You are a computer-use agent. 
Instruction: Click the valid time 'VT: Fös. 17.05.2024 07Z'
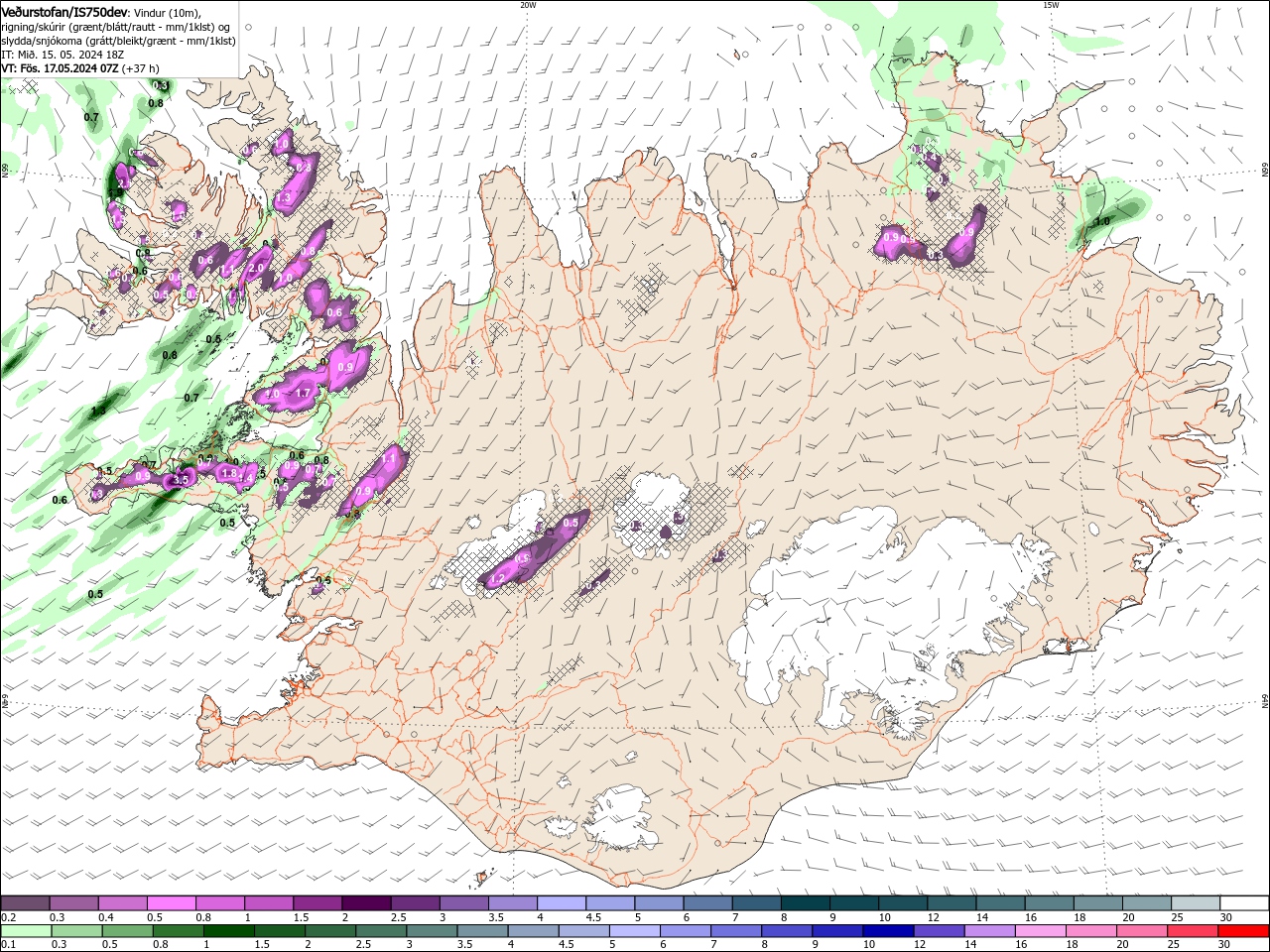[x=60, y=68]
